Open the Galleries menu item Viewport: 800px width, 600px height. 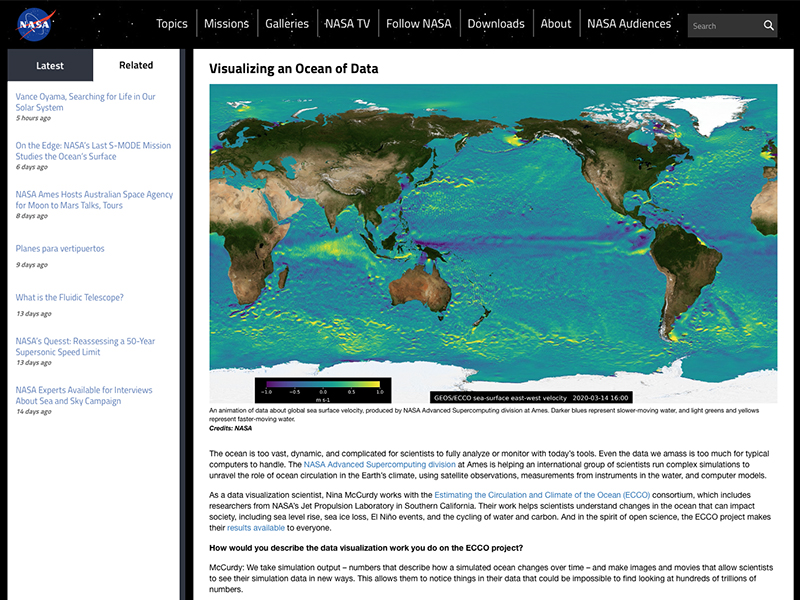pos(286,24)
